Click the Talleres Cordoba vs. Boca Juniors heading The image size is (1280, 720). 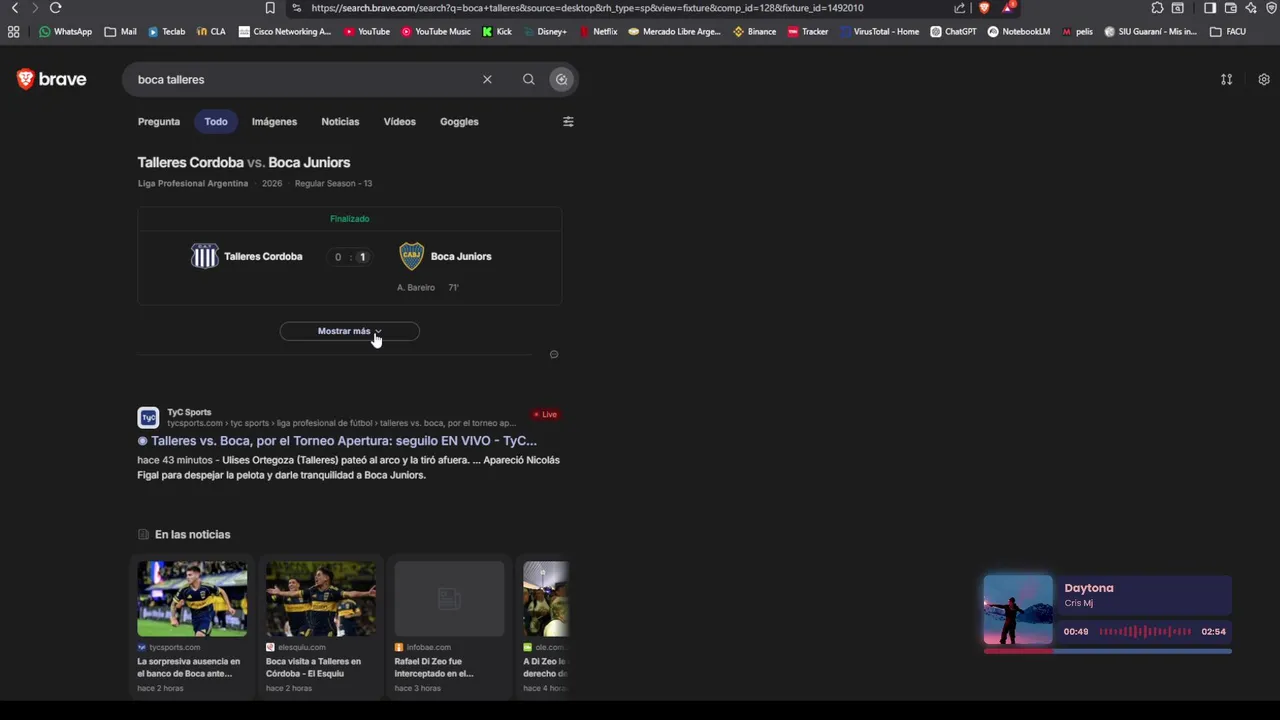pos(244,162)
